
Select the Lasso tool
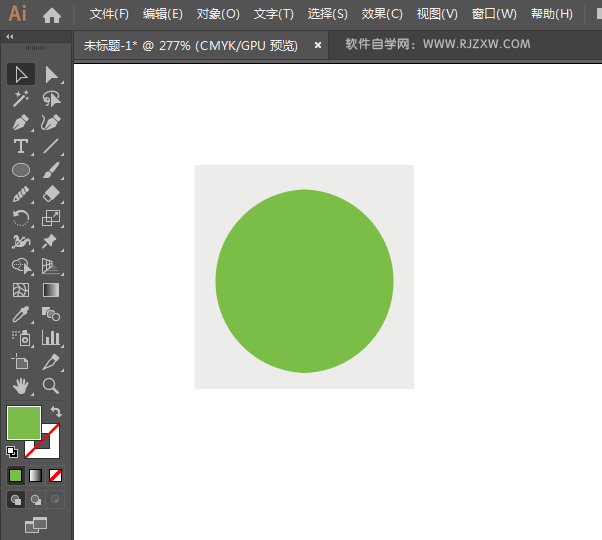pyautogui.click(x=51, y=99)
